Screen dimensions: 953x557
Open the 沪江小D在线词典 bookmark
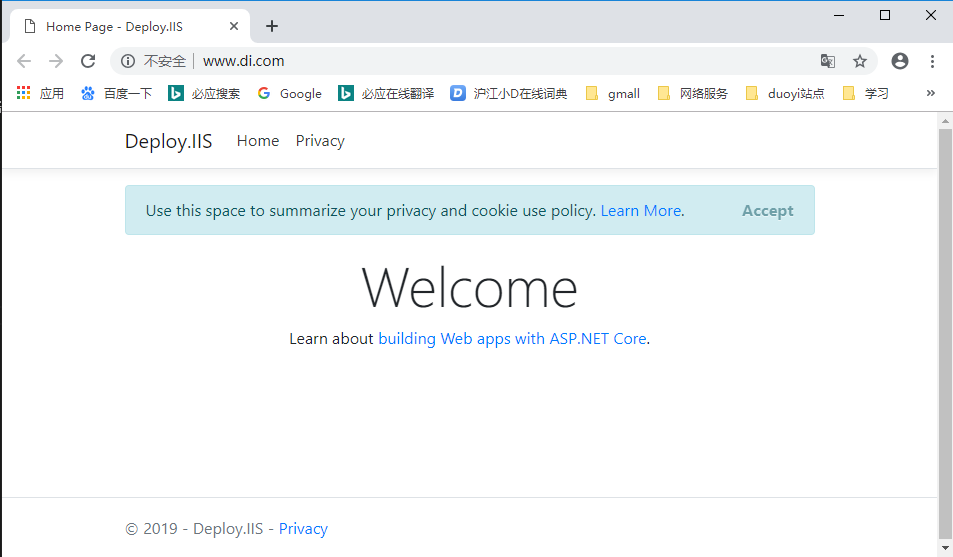pos(509,93)
